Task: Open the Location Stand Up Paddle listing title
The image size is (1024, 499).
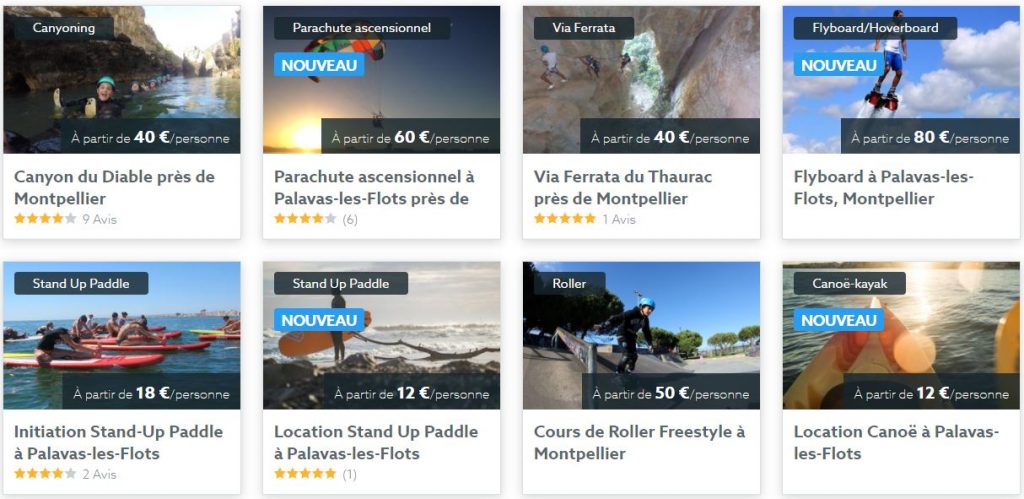Action: [x=376, y=443]
